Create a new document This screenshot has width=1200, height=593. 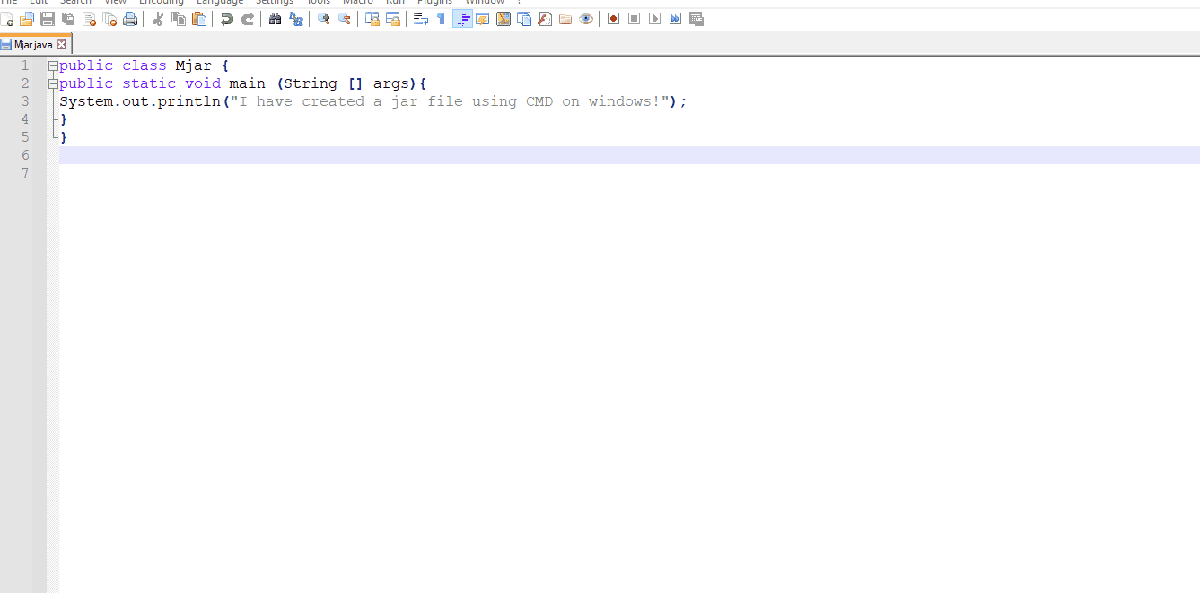coord(8,18)
